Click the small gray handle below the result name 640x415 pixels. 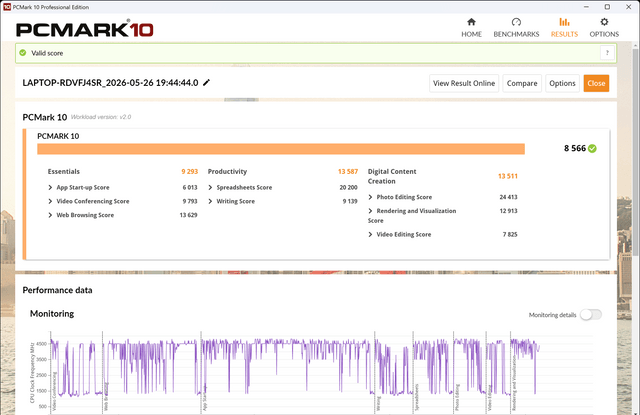click(241, 100)
